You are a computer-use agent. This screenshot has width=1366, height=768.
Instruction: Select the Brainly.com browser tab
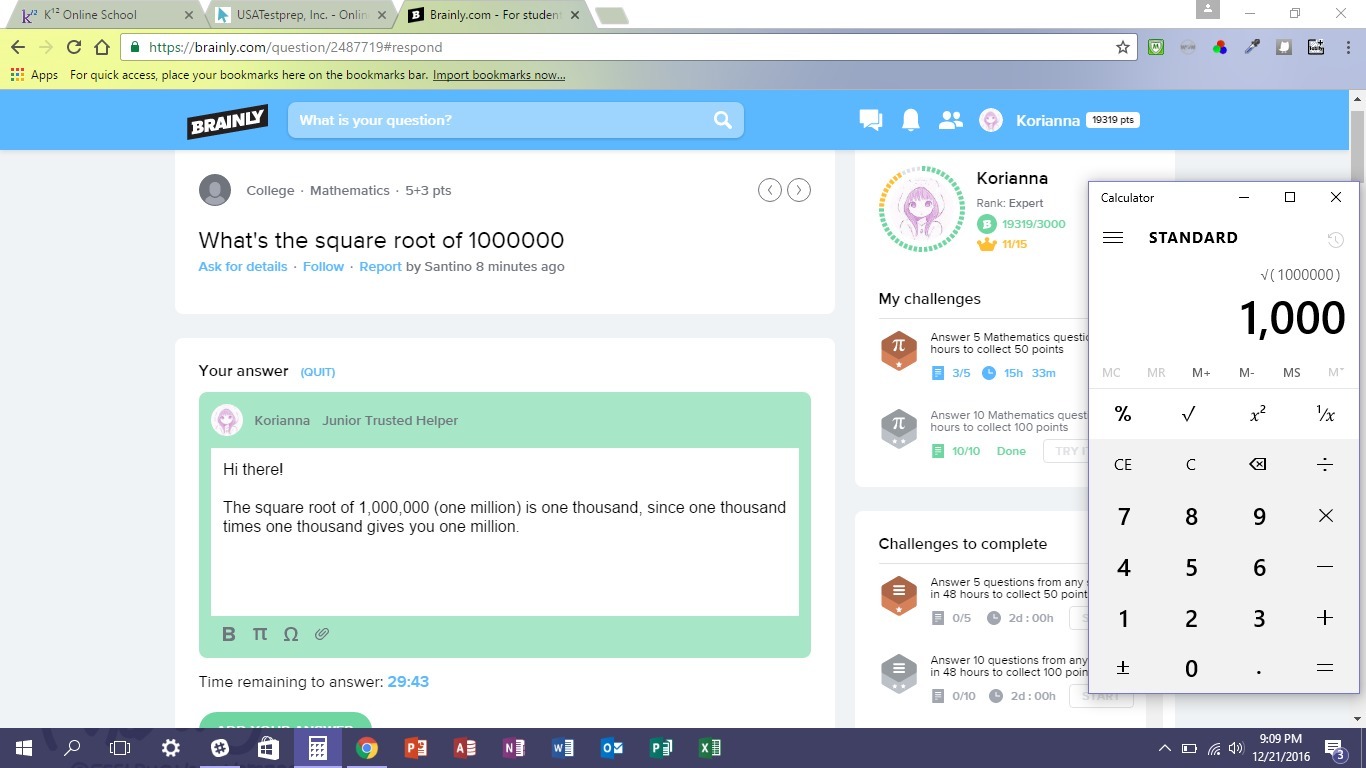pyautogui.click(x=494, y=15)
